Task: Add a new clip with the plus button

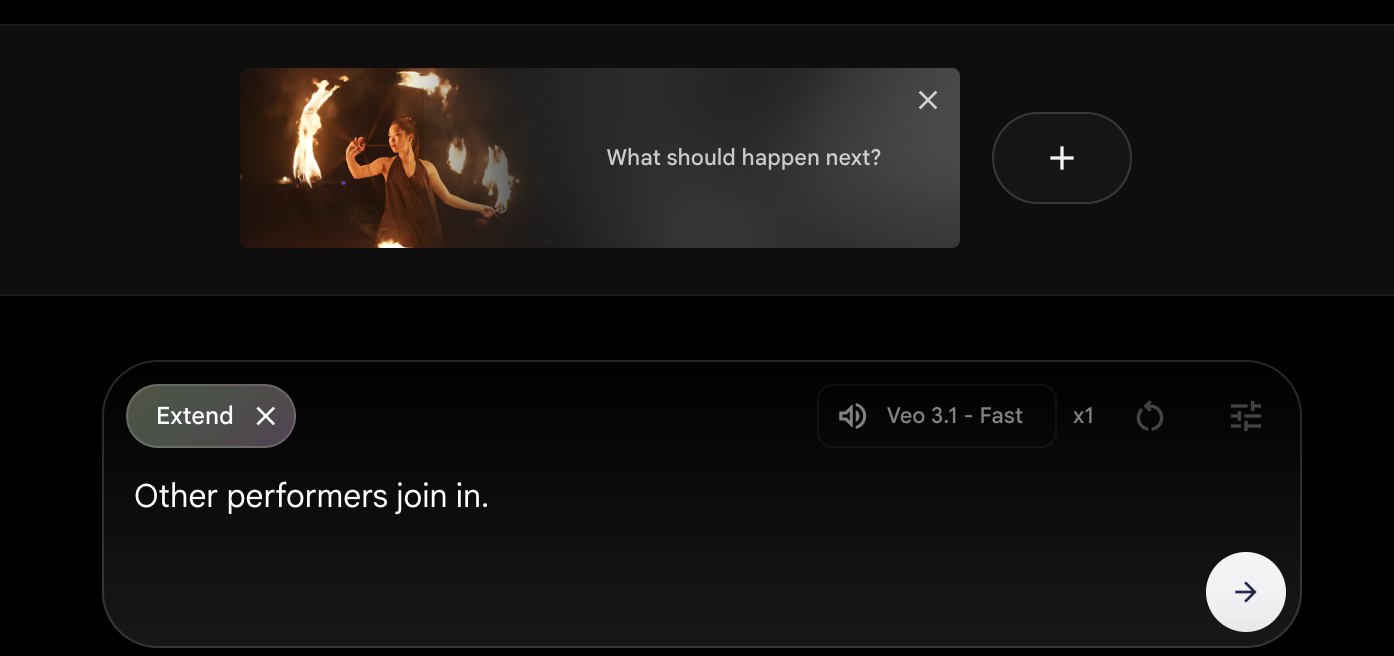Action: tap(1061, 158)
